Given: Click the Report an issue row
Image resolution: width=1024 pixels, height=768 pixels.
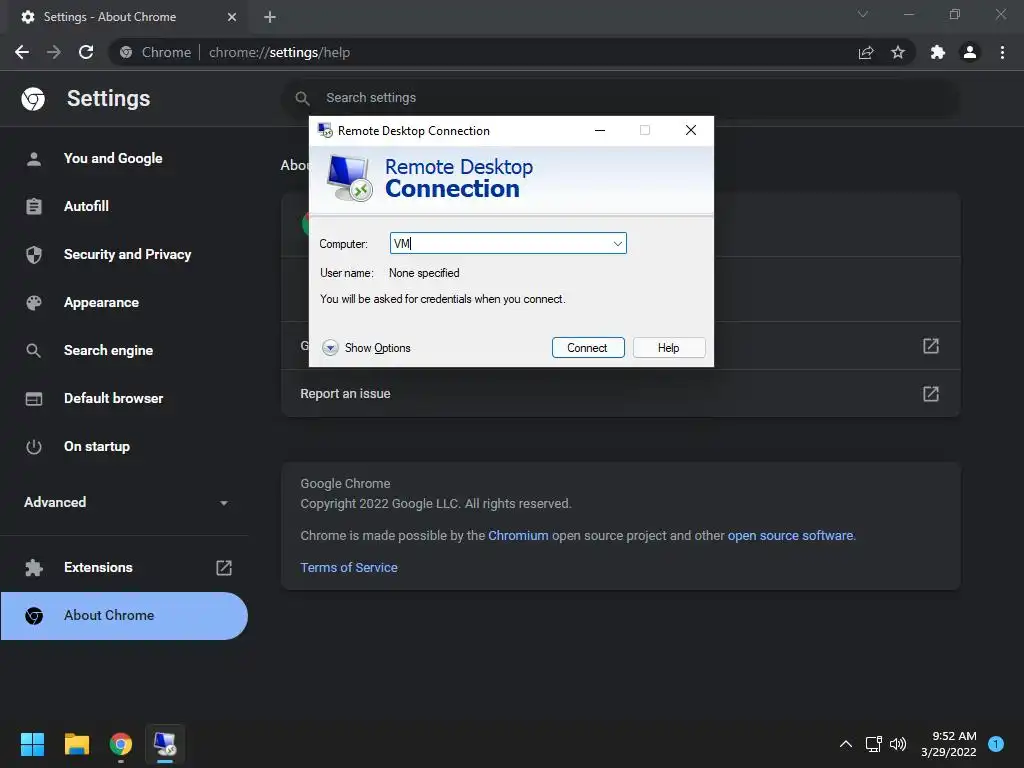Looking at the screenshot, I should tap(620, 394).
